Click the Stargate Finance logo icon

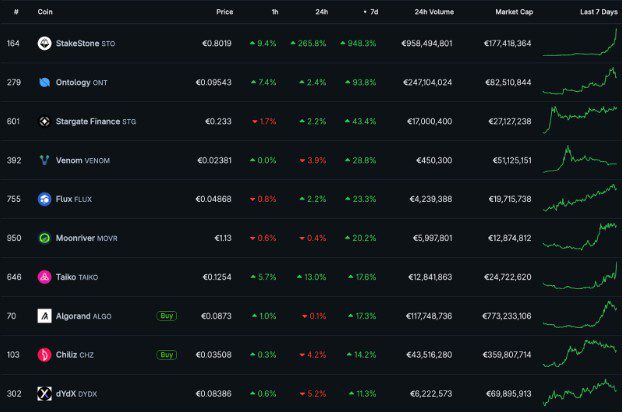click(x=44, y=121)
